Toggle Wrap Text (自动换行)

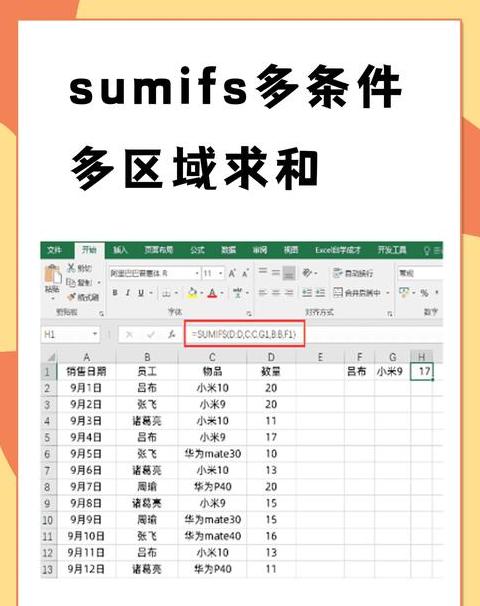point(353,273)
